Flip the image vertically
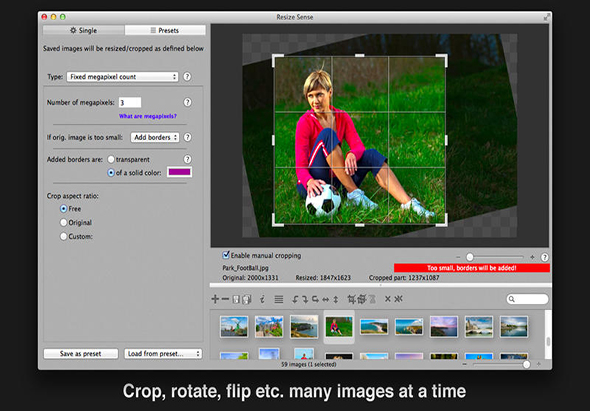The height and width of the screenshot is (411, 590). pos(336,299)
